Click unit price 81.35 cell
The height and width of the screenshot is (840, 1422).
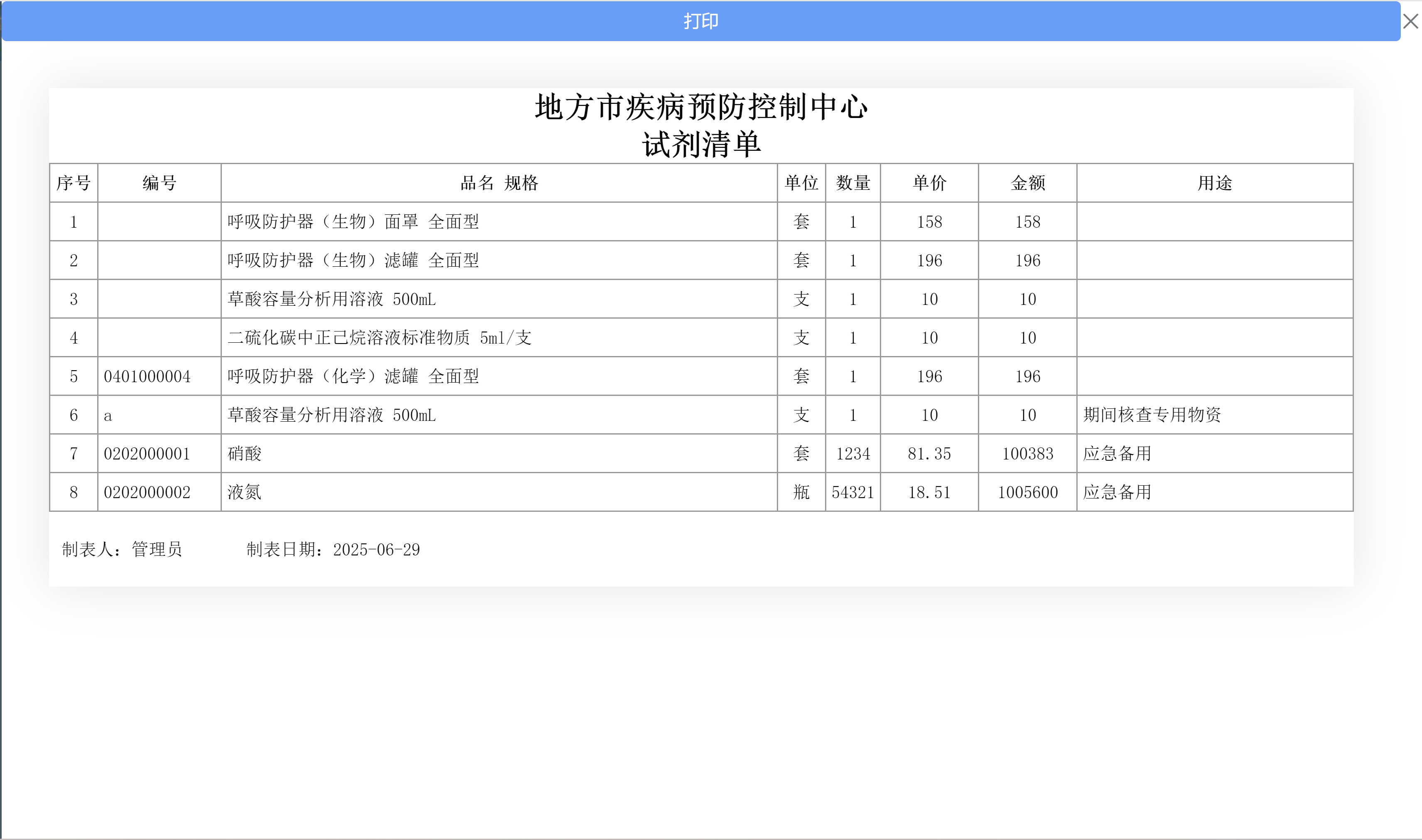[x=930, y=453]
